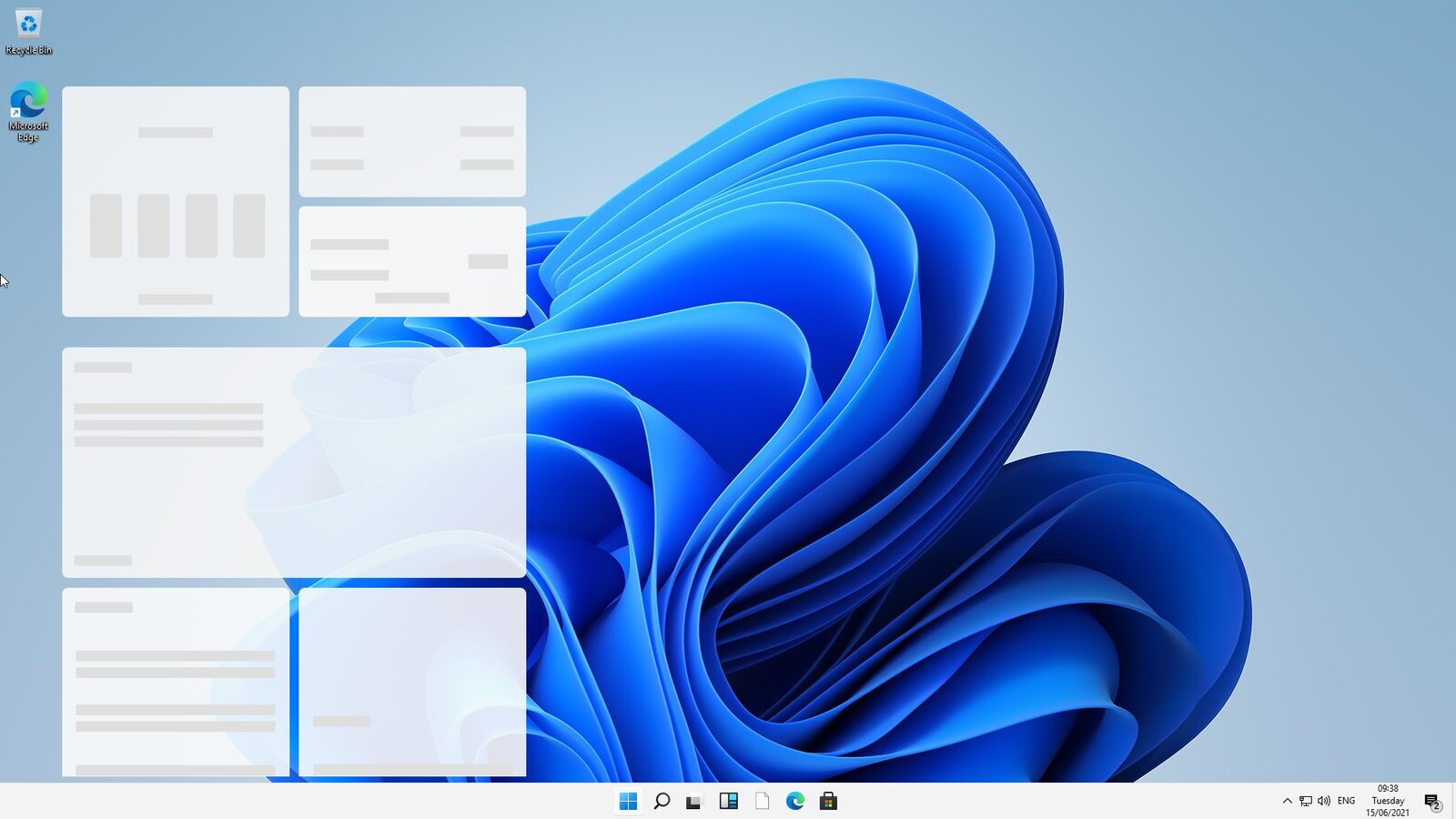Toggle the Widgets panel taskbar icon
Viewport: 1456px width, 819px height.
click(x=728, y=801)
